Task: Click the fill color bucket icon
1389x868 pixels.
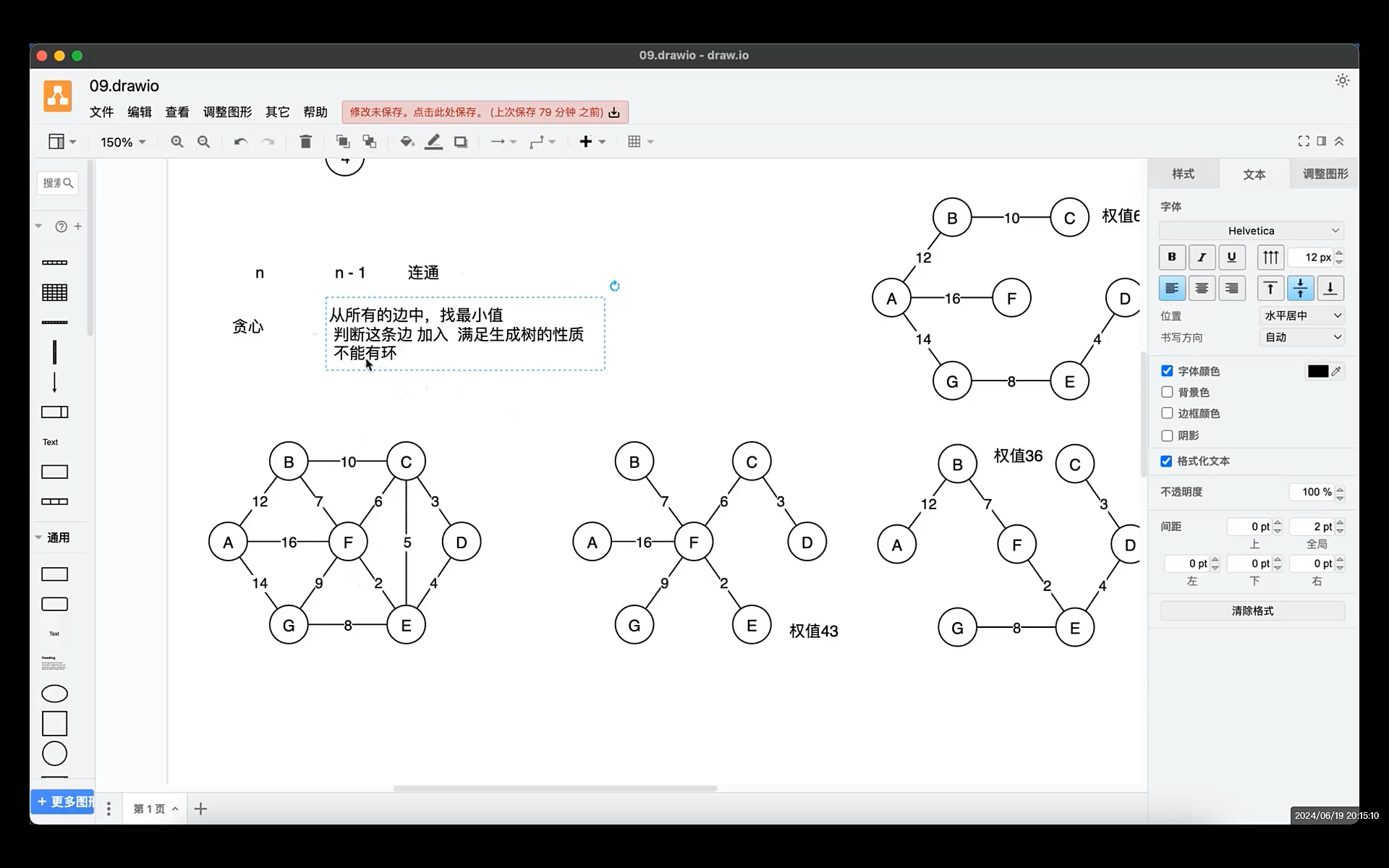Action: pos(407,142)
